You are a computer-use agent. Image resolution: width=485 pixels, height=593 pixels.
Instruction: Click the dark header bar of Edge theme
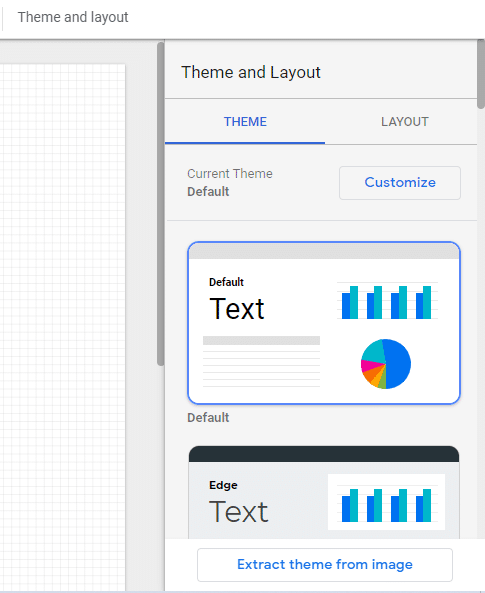pyautogui.click(x=324, y=454)
